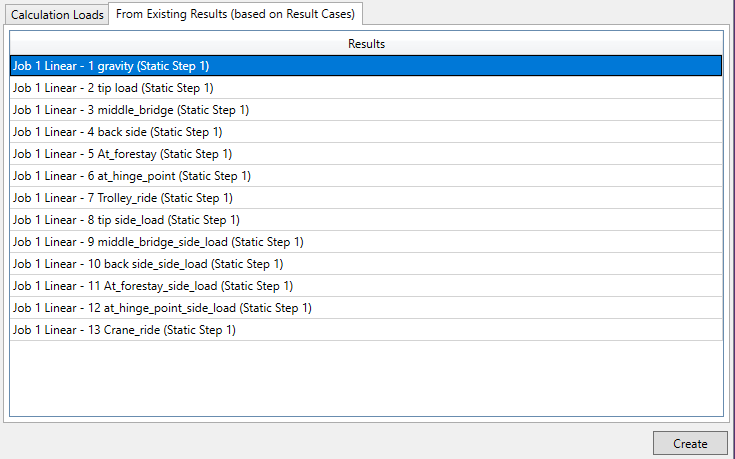Click "(Static Step 1)" in the Crane_ride row
This screenshot has height=459, width=735.
pyautogui.click(x=200, y=330)
